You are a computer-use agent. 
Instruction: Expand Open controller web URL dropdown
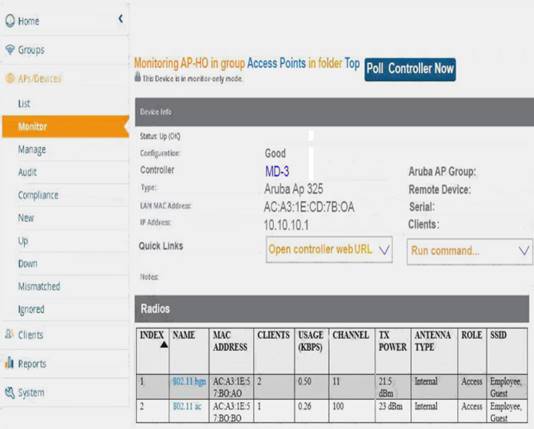pyautogui.click(x=329, y=250)
